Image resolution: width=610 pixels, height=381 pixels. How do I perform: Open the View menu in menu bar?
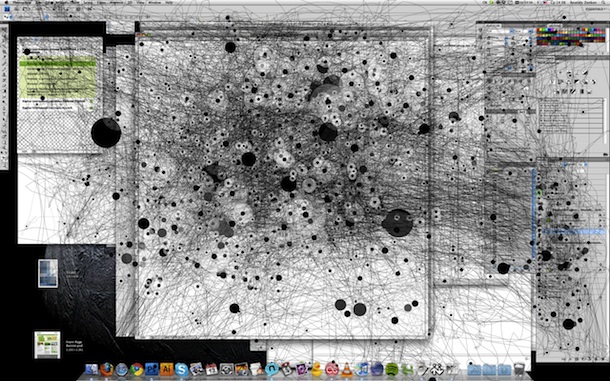pos(141,2)
